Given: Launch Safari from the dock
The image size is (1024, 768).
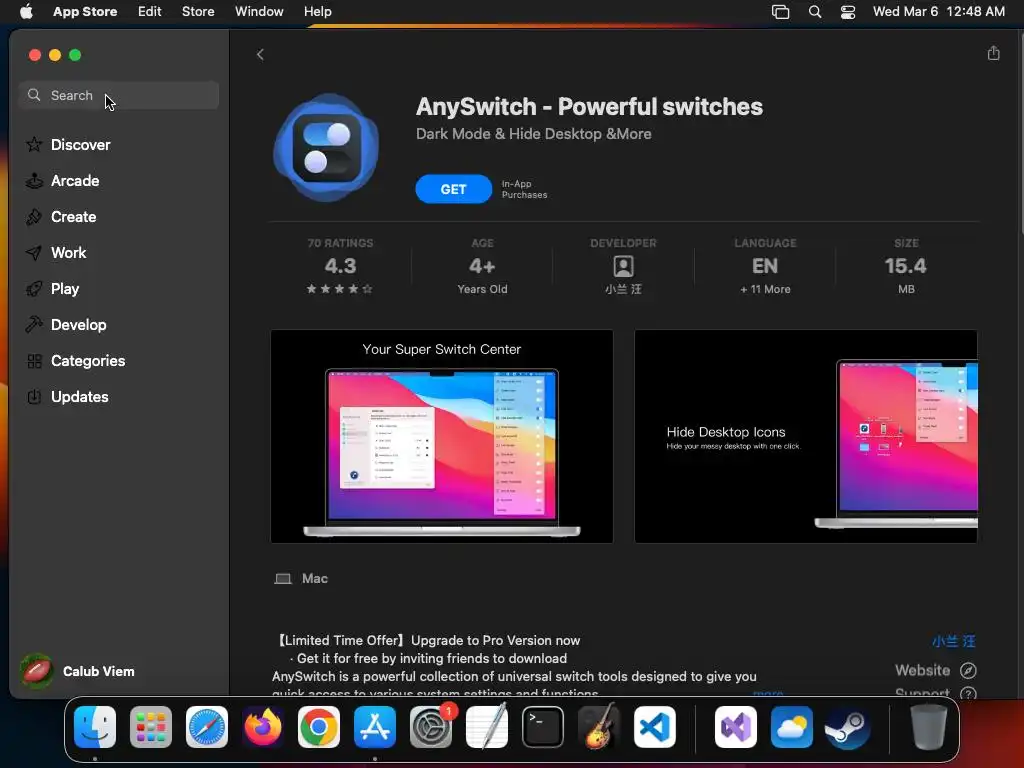Looking at the screenshot, I should [207, 727].
